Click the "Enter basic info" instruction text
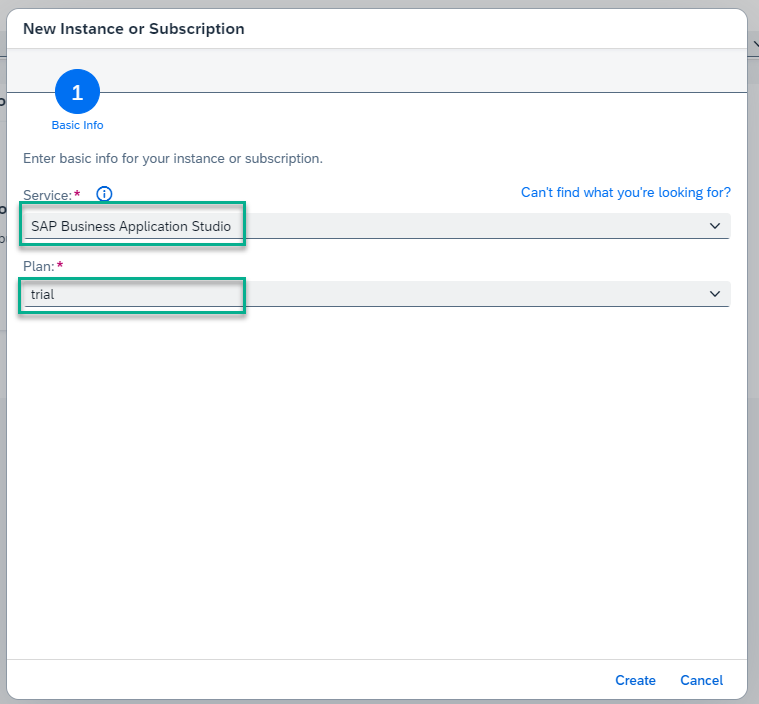Screen dimensions: 759x704 pos(173,158)
